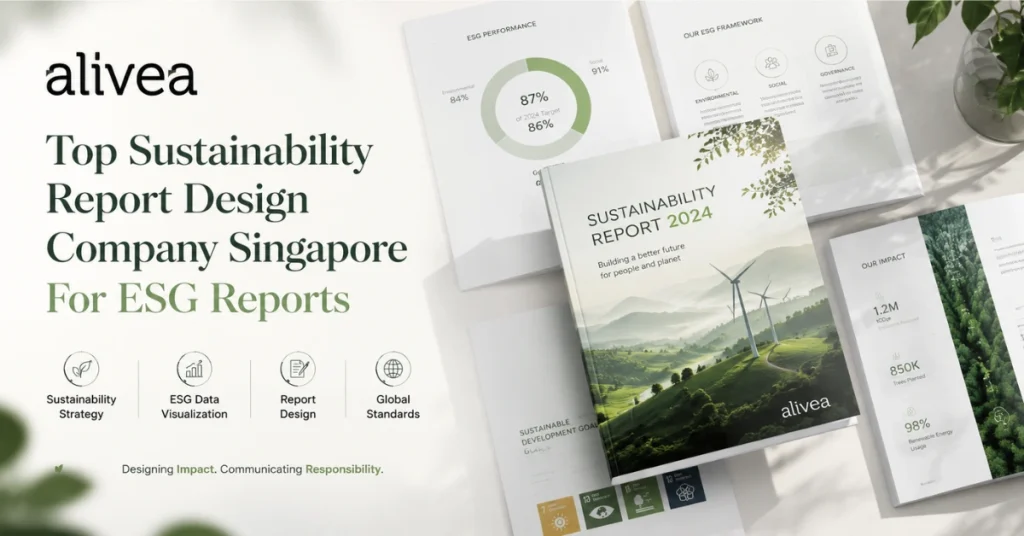Click the Environmental icon in ESG Framework page
The image size is (1024, 536).
(x=711, y=75)
